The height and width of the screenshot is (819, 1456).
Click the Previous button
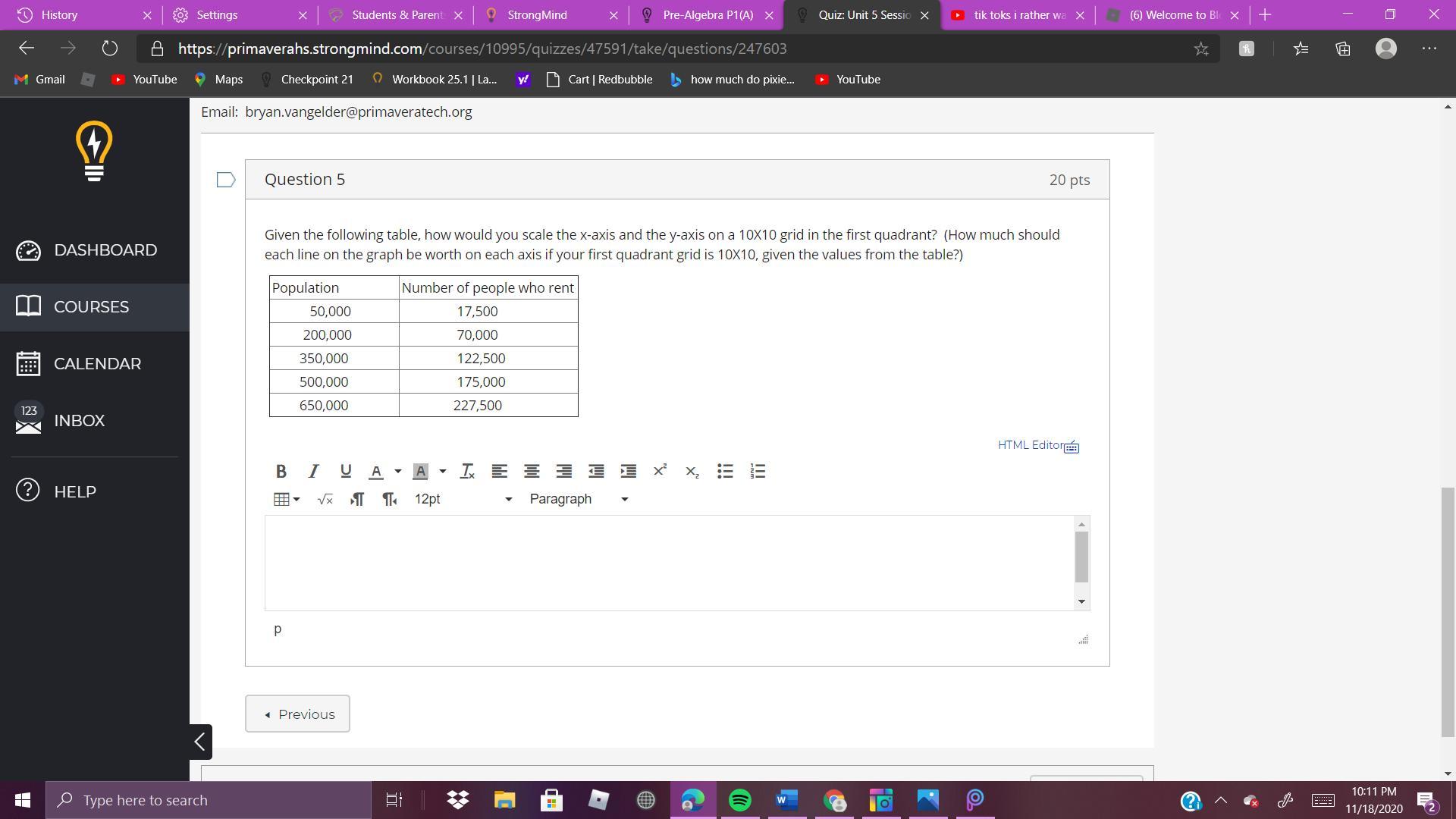(297, 714)
